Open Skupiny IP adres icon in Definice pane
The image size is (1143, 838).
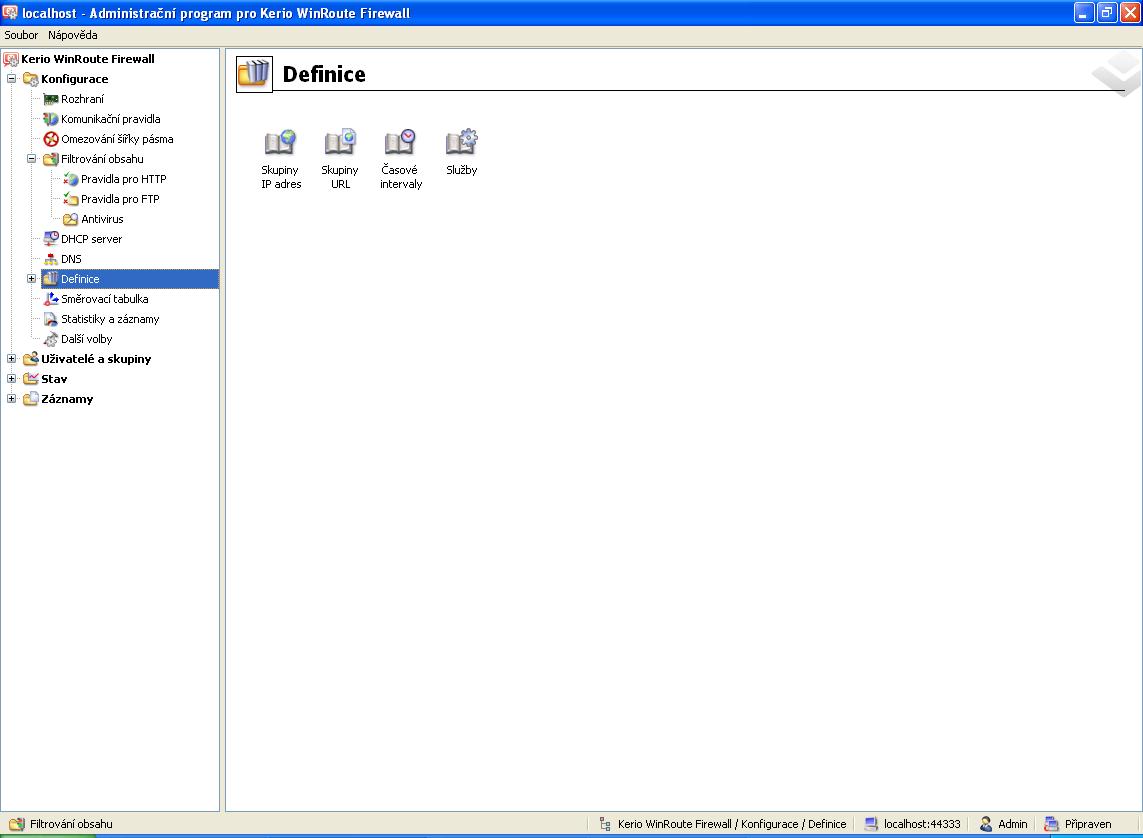tap(281, 142)
